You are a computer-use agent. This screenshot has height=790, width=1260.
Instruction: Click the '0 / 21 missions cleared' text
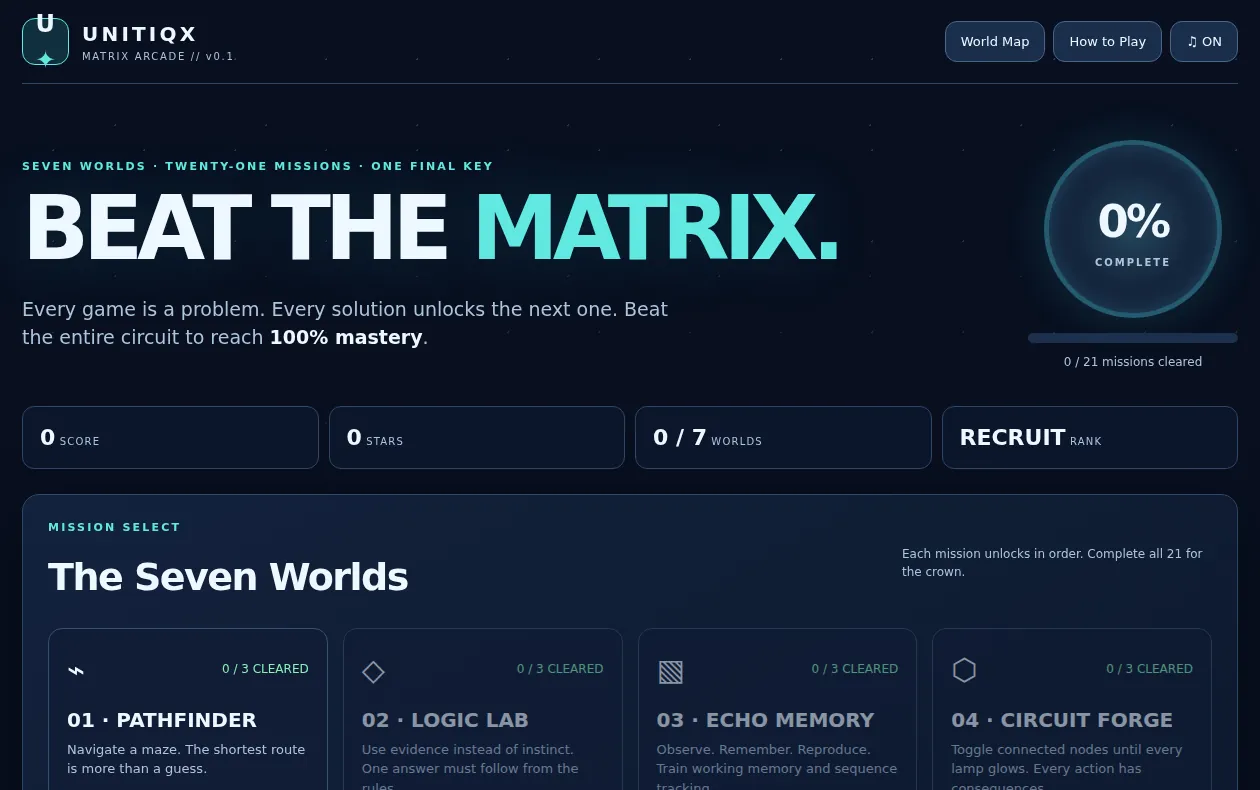coord(1133,362)
